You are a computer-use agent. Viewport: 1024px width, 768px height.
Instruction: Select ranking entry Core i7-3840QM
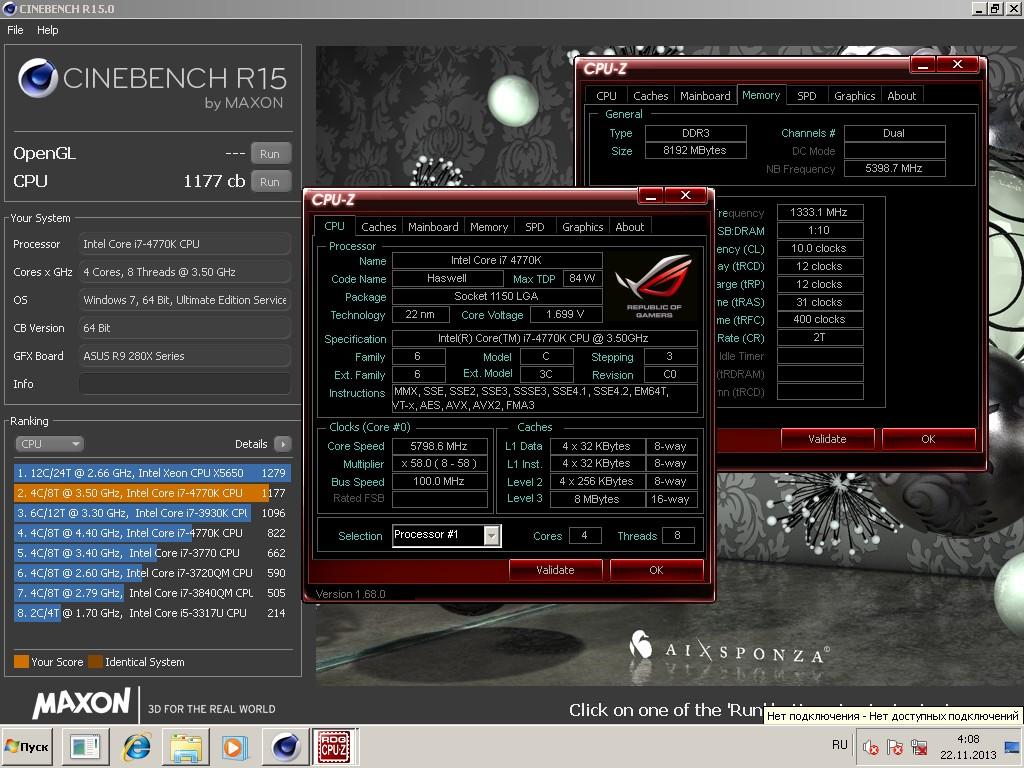point(152,593)
